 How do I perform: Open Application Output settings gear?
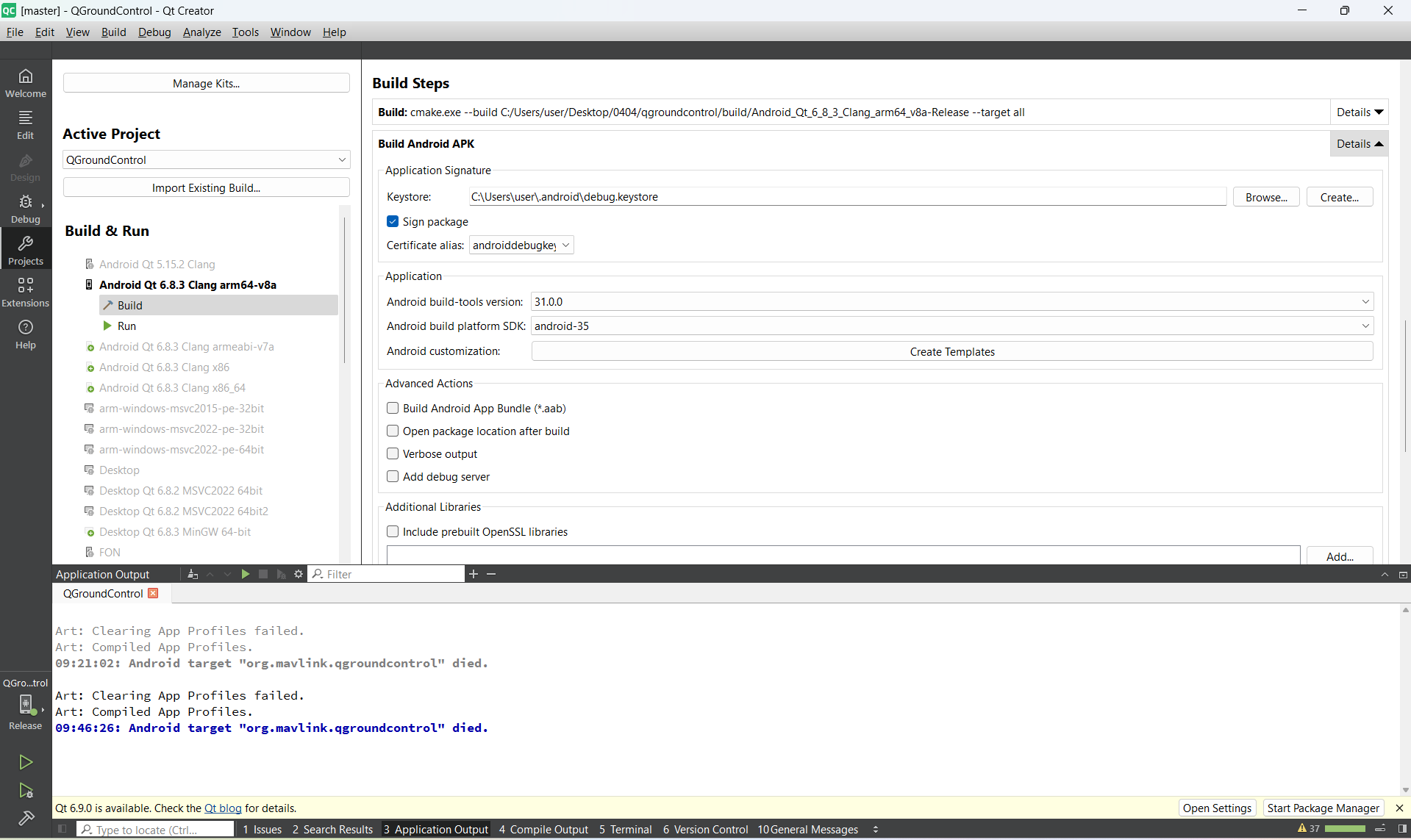coord(299,574)
